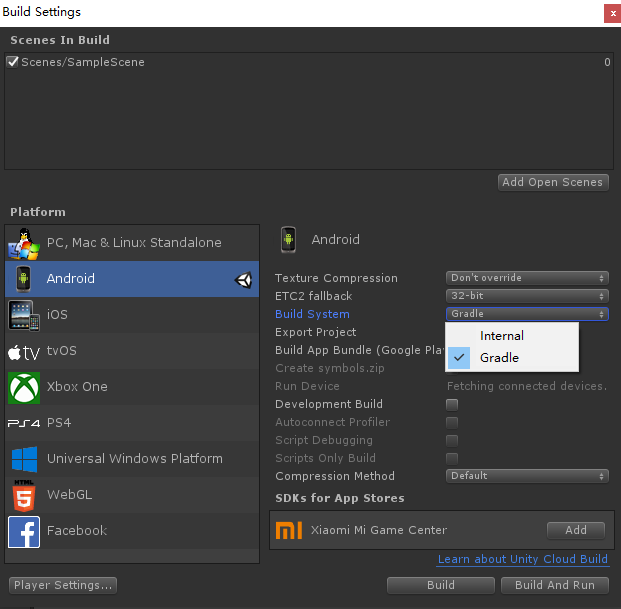Image resolution: width=621 pixels, height=609 pixels.
Task: Select the Universal Windows Platform icon
Action: [x=24, y=459]
